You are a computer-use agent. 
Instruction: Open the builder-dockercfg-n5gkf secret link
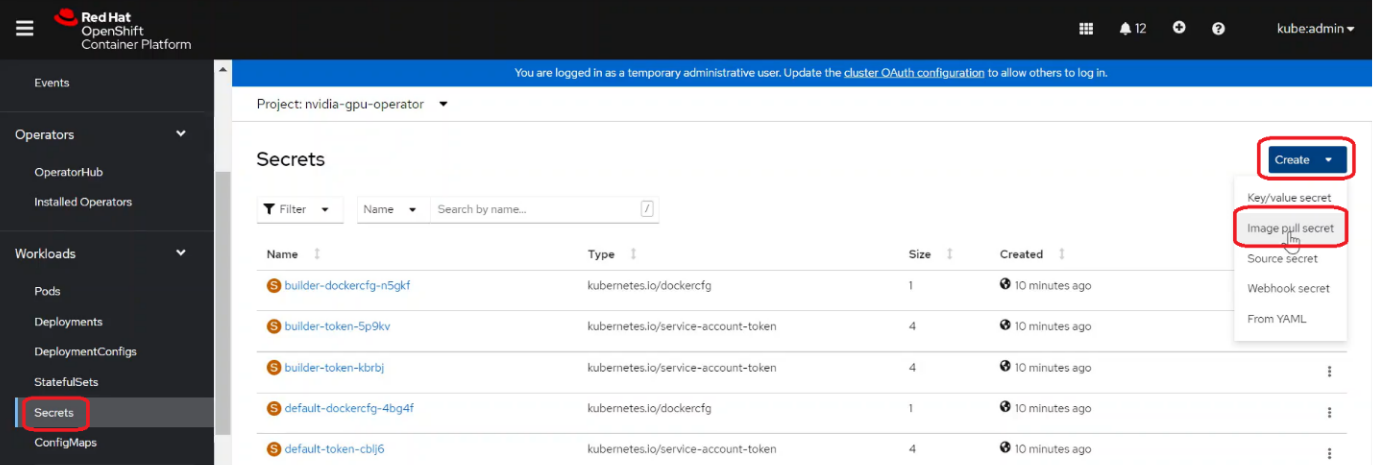[x=347, y=286]
